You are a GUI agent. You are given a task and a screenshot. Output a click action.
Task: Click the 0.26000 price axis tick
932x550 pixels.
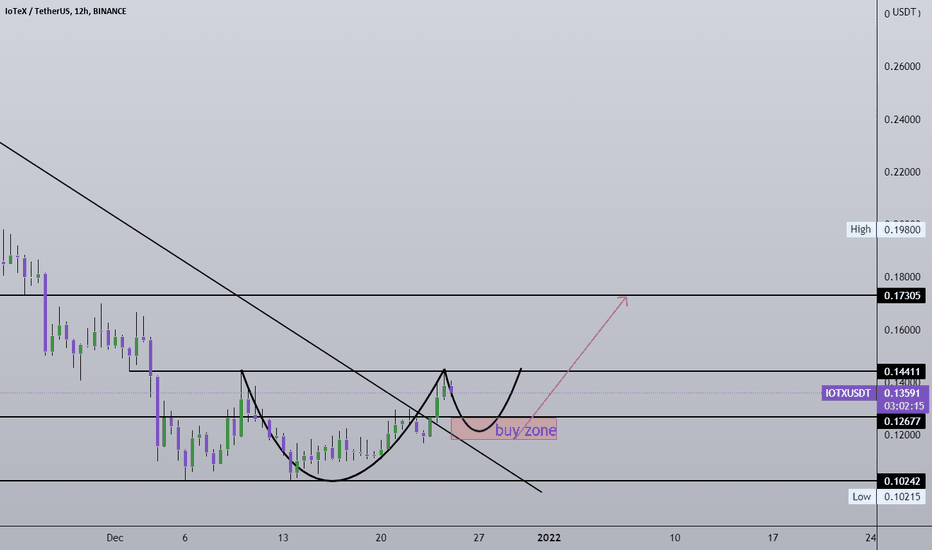coord(902,67)
